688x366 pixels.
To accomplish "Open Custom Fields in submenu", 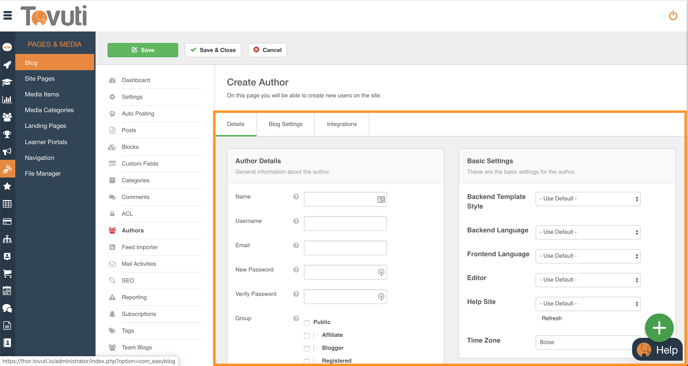I will click(140, 164).
